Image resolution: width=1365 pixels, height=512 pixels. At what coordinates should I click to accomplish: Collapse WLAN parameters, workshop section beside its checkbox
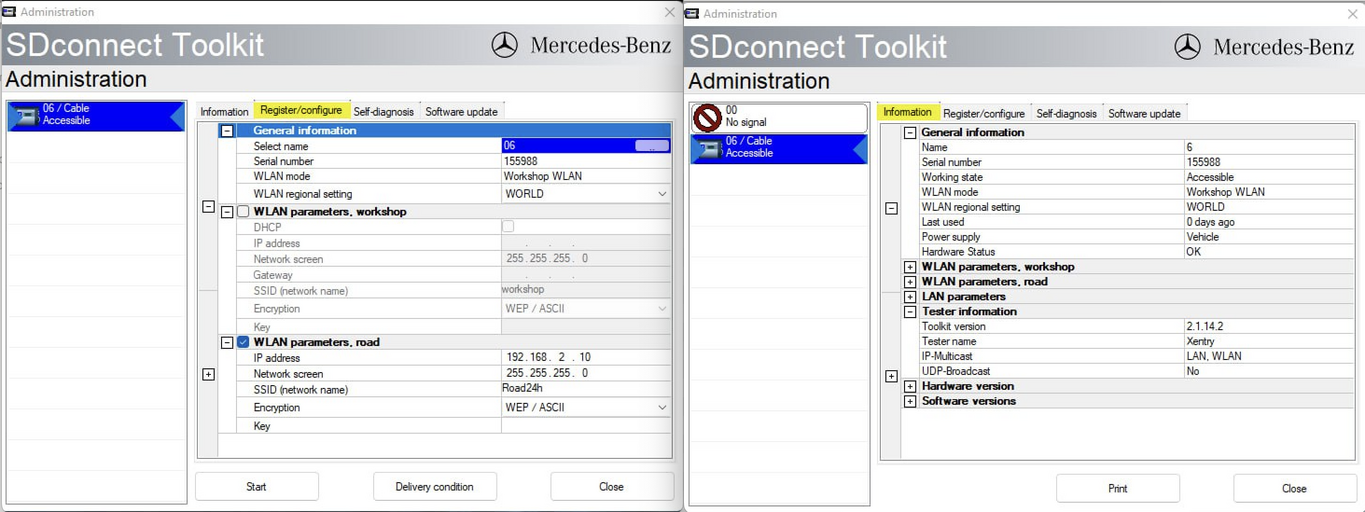click(227, 212)
